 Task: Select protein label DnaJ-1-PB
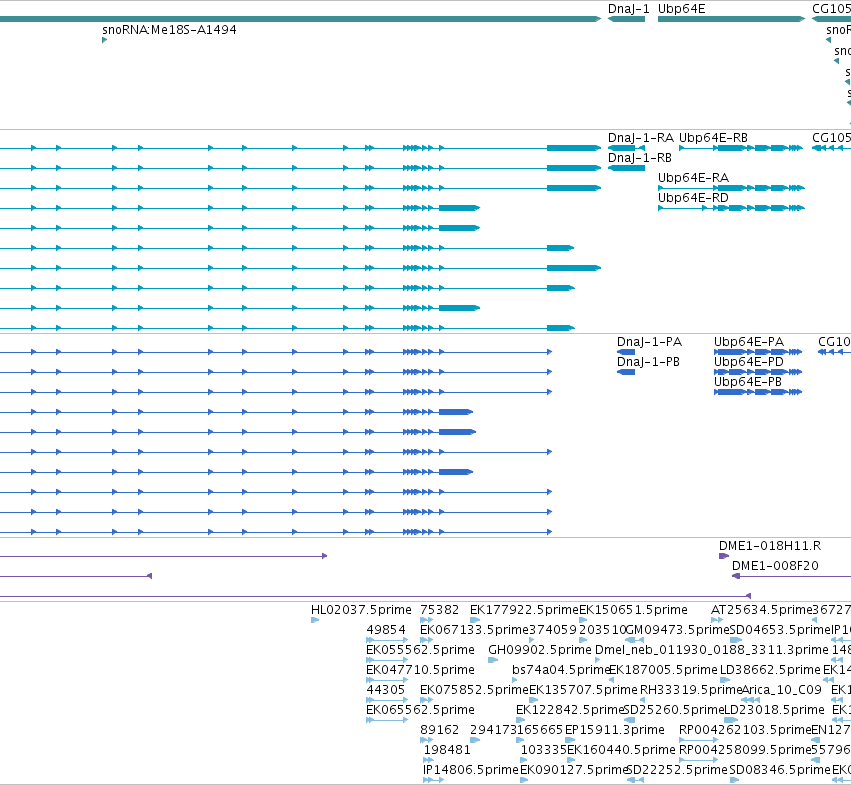click(x=649, y=362)
